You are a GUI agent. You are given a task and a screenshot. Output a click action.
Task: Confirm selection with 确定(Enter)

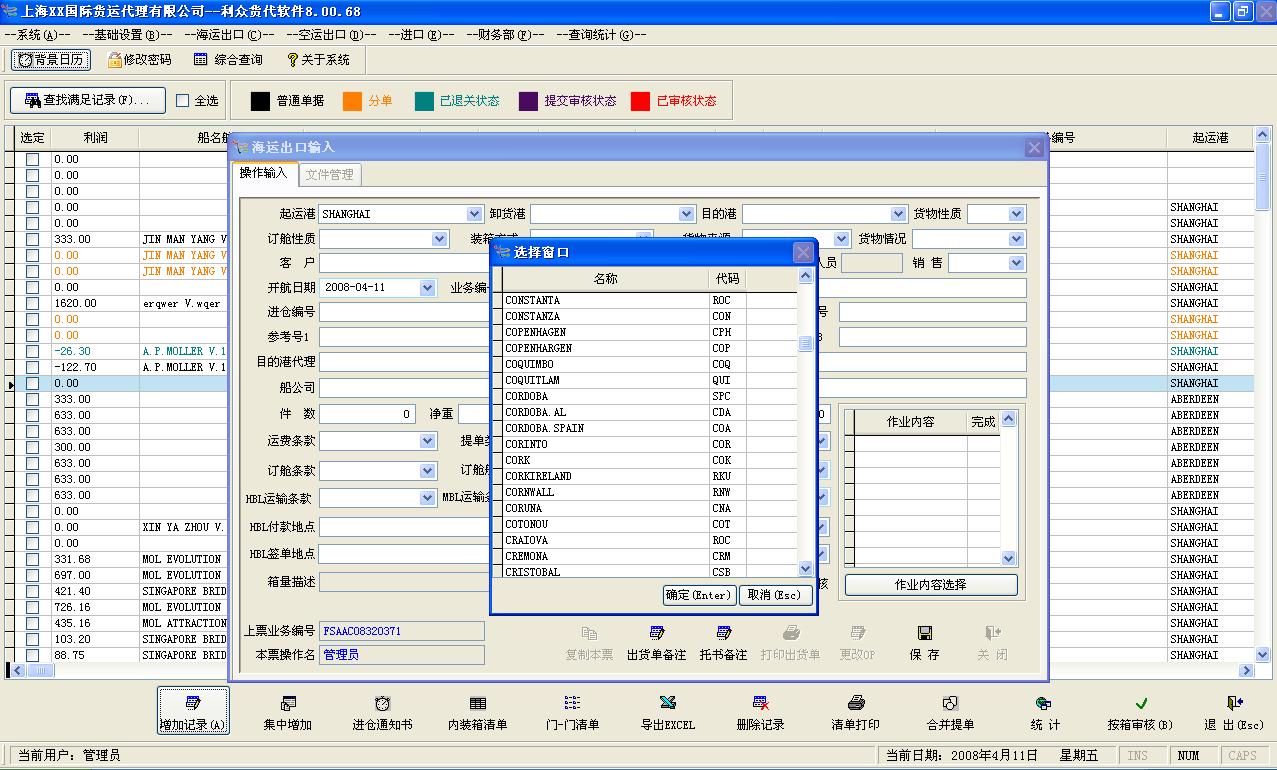click(699, 595)
